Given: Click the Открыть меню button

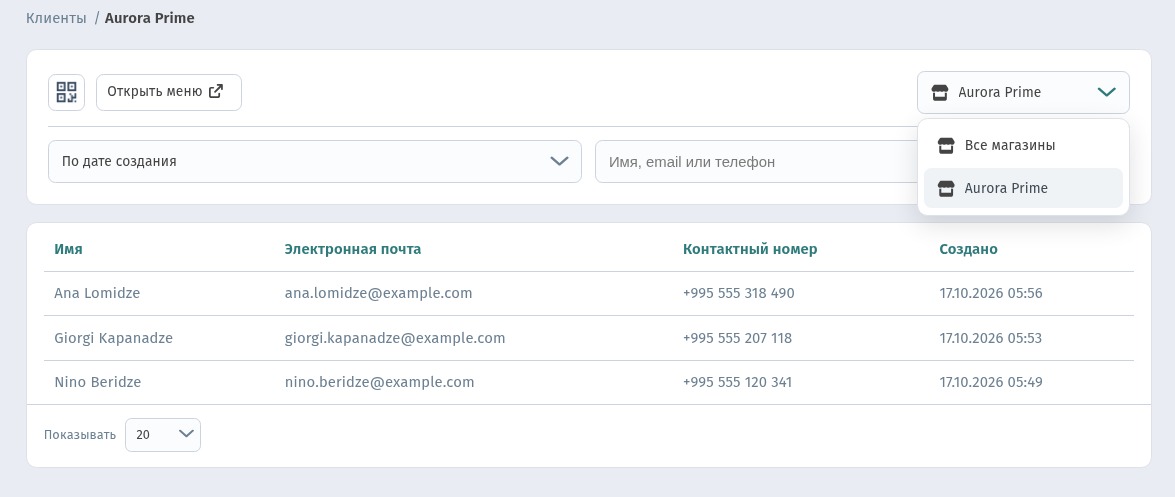Looking at the screenshot, I should 169,92.
